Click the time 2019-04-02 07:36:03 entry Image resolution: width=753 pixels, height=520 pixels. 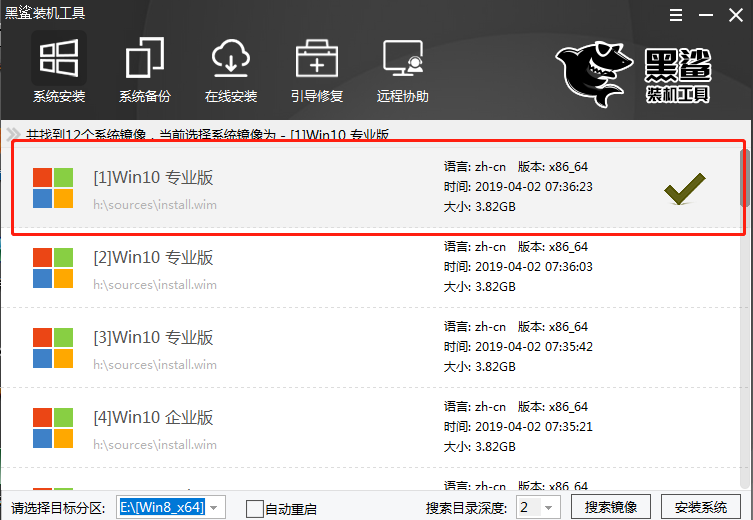click(x=518, y=266)
